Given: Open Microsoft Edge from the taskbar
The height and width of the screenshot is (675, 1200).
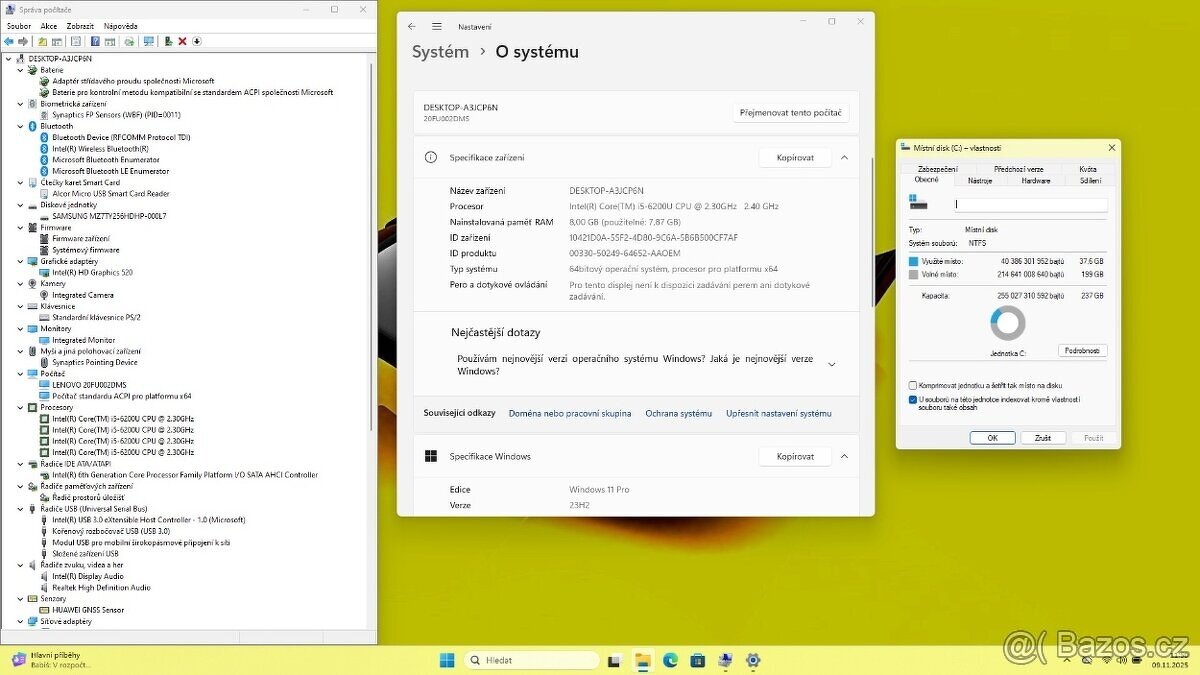Looking at the screenshot, I should click(670, 660).
